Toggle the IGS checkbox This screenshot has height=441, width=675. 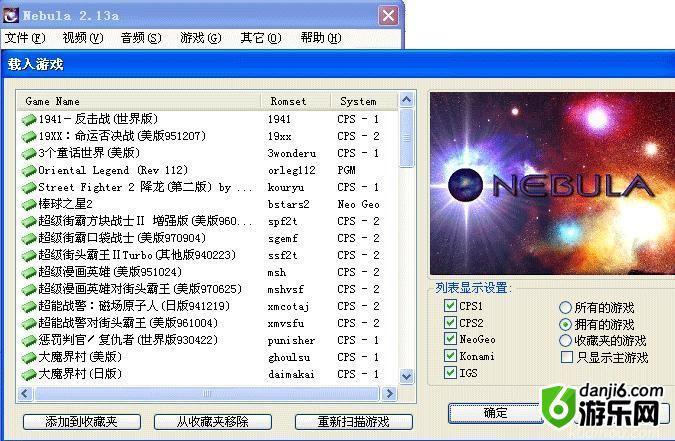tap(450, 373)
